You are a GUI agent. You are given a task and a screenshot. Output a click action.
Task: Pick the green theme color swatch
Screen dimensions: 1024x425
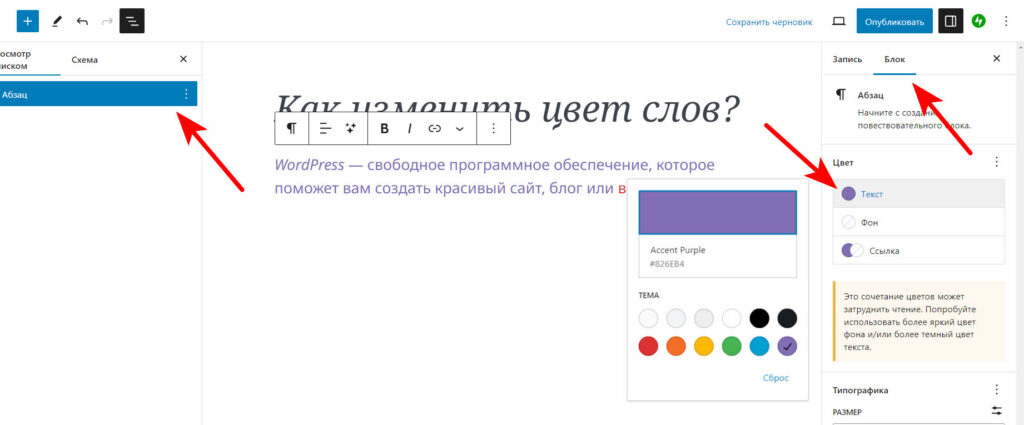tap(731, 347)
